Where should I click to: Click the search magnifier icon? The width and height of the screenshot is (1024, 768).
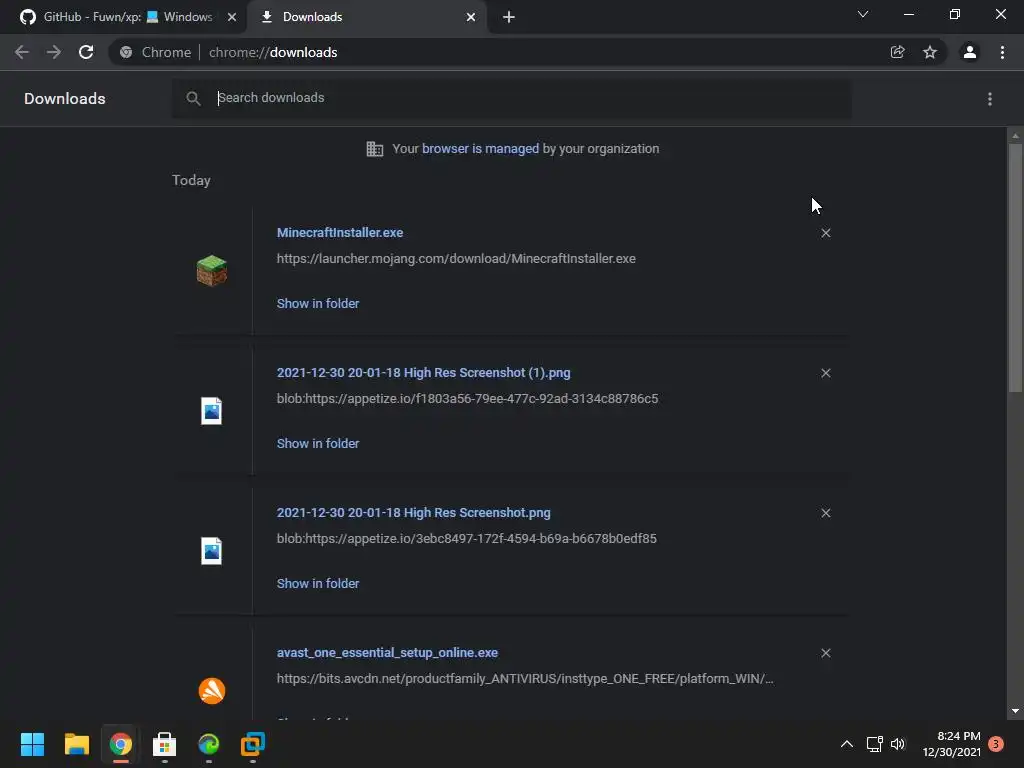pyautogui.click(x=193, y=99)
